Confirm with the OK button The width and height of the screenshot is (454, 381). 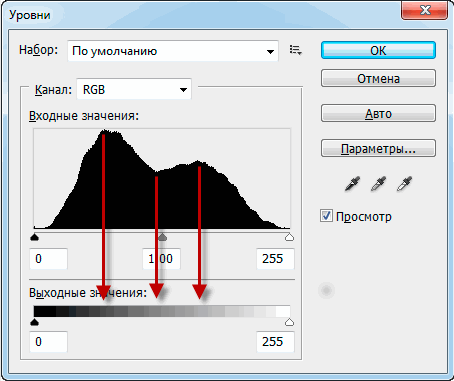(378, 50)
